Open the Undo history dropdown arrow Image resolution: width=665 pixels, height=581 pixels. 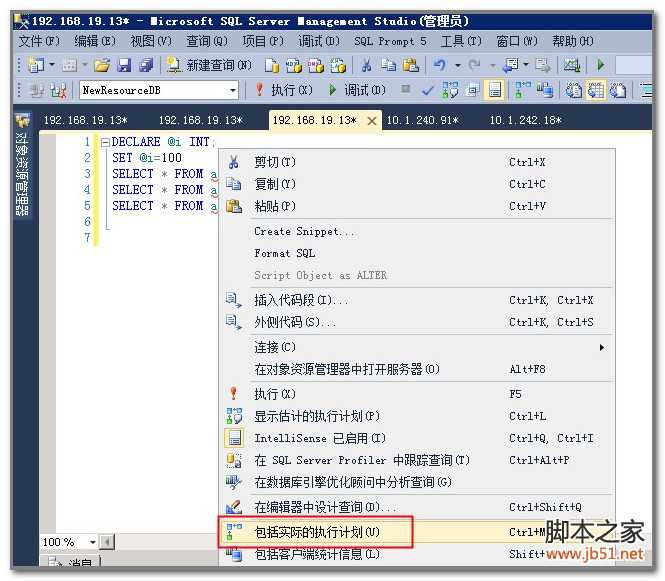coord(458,65)
